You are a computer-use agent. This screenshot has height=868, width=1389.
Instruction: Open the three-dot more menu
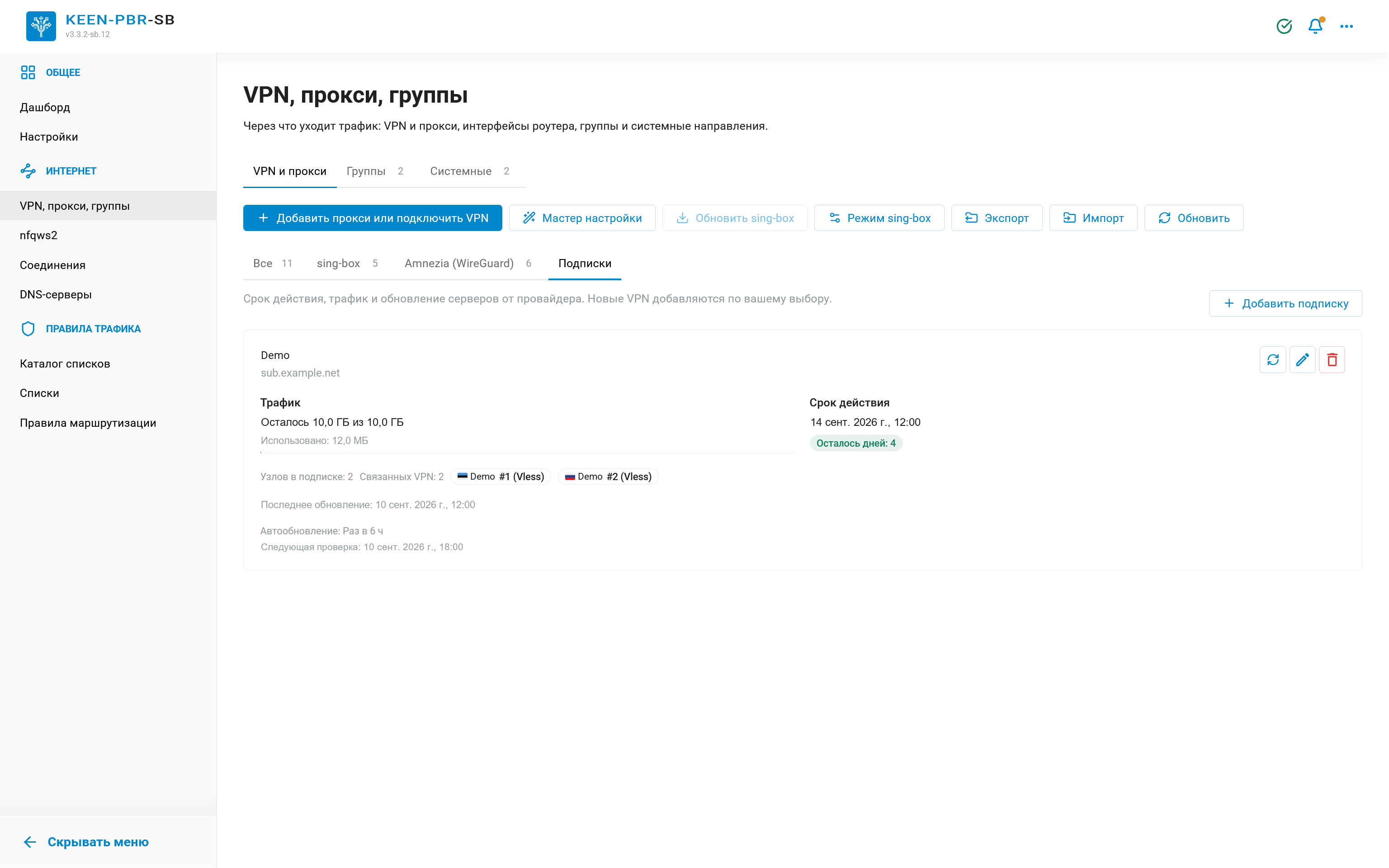[x=1346, y=26]
